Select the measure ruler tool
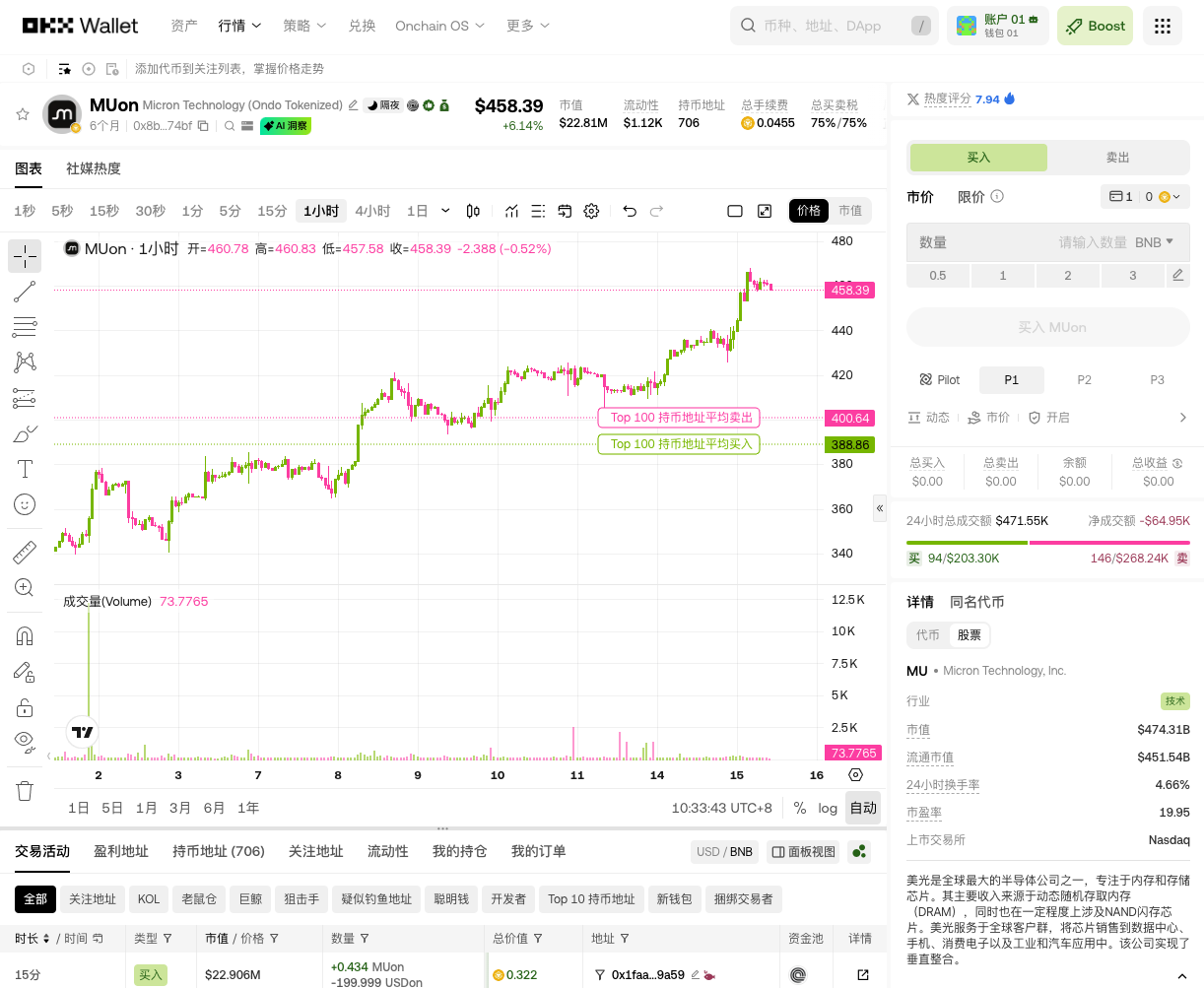 coord(25,551)
